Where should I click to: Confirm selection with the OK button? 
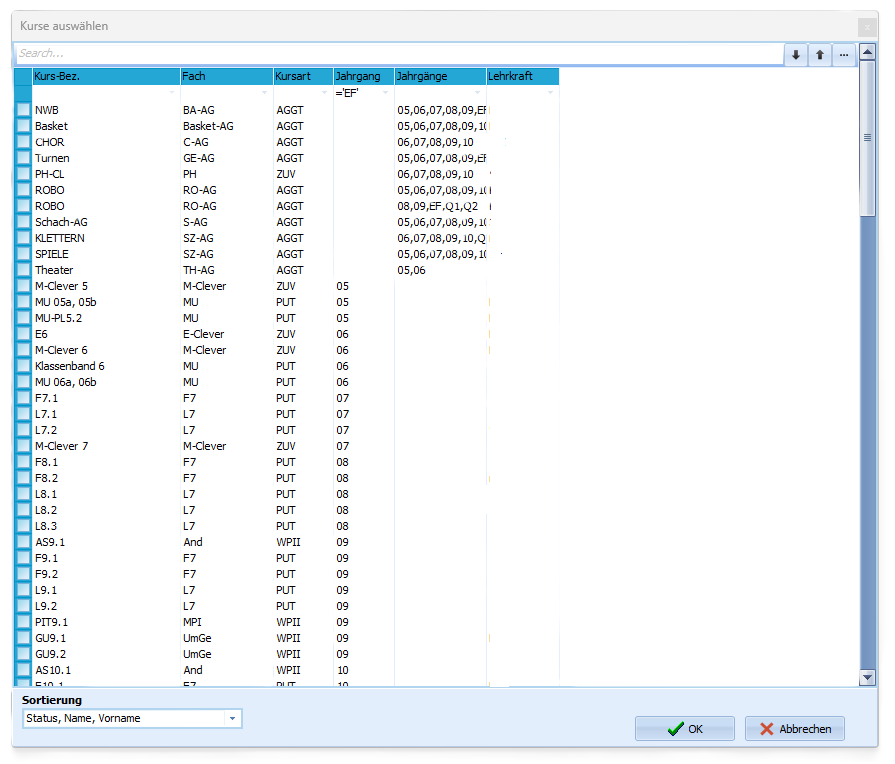pyautogui.click(x=684, y=729)
